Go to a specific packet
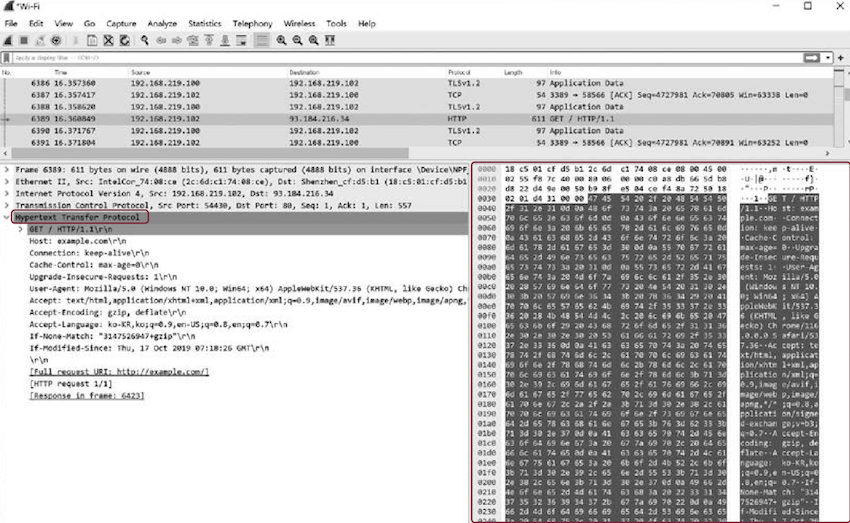The height and width of the screenshot is (523, 850). click(x=192, y=41)
